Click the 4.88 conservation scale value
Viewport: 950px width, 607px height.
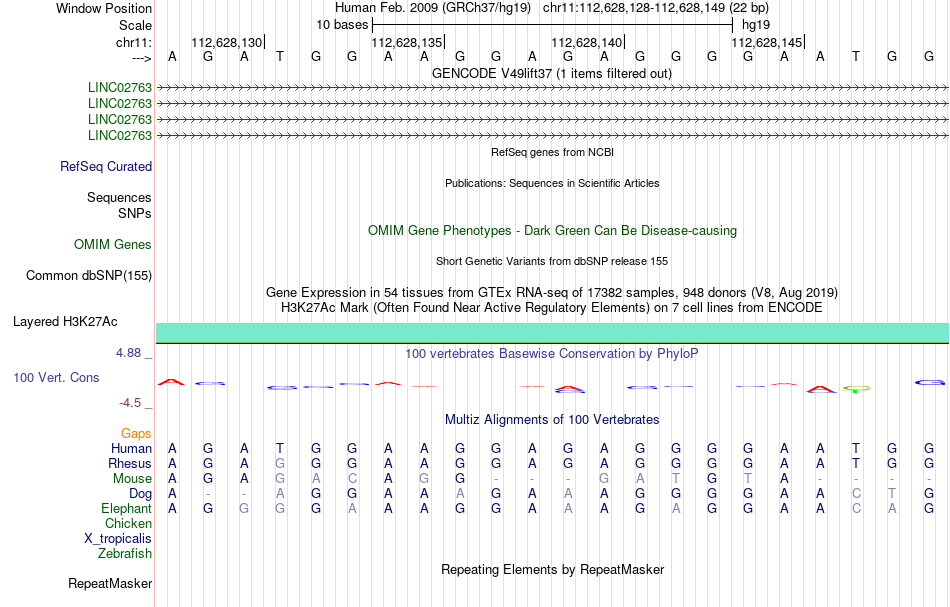pyautogui.click(x=128, y=353)
